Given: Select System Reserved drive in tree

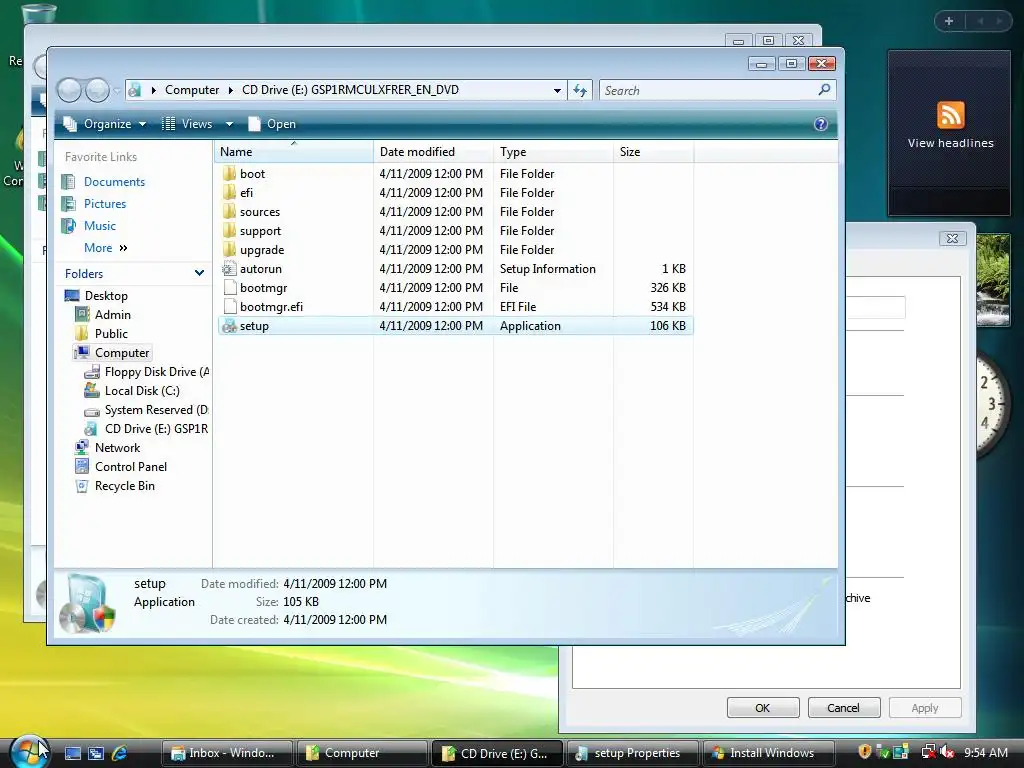Looking at the screenshot, I should tap(156, 409).
